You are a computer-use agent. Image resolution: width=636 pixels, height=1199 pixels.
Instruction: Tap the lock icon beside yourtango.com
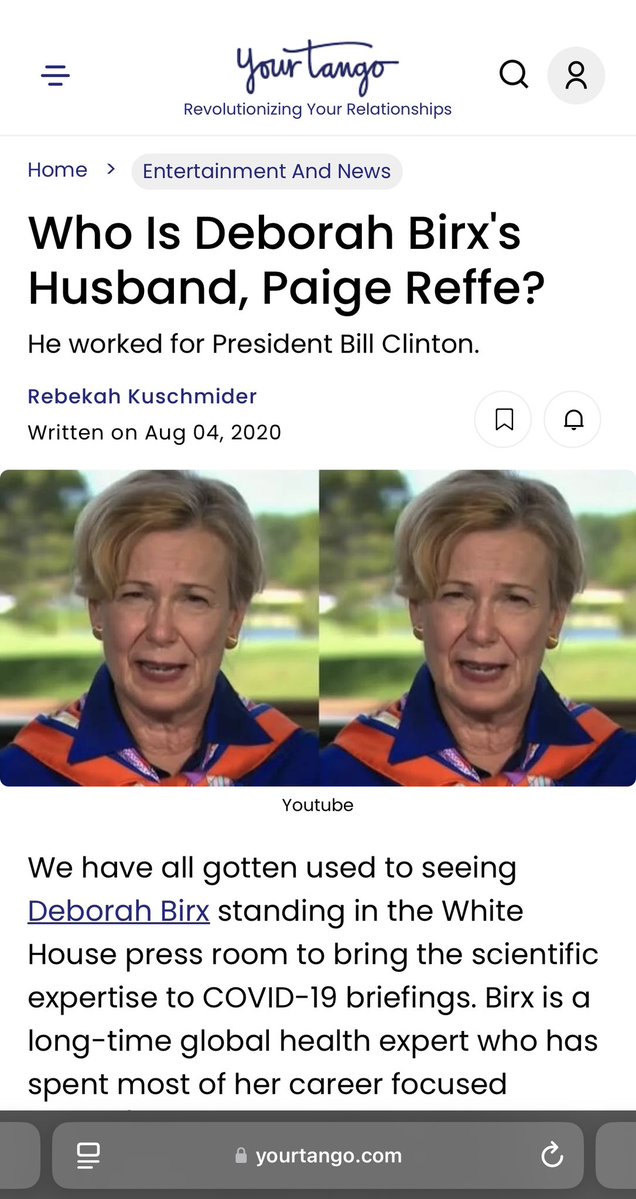coord(242,1155)
